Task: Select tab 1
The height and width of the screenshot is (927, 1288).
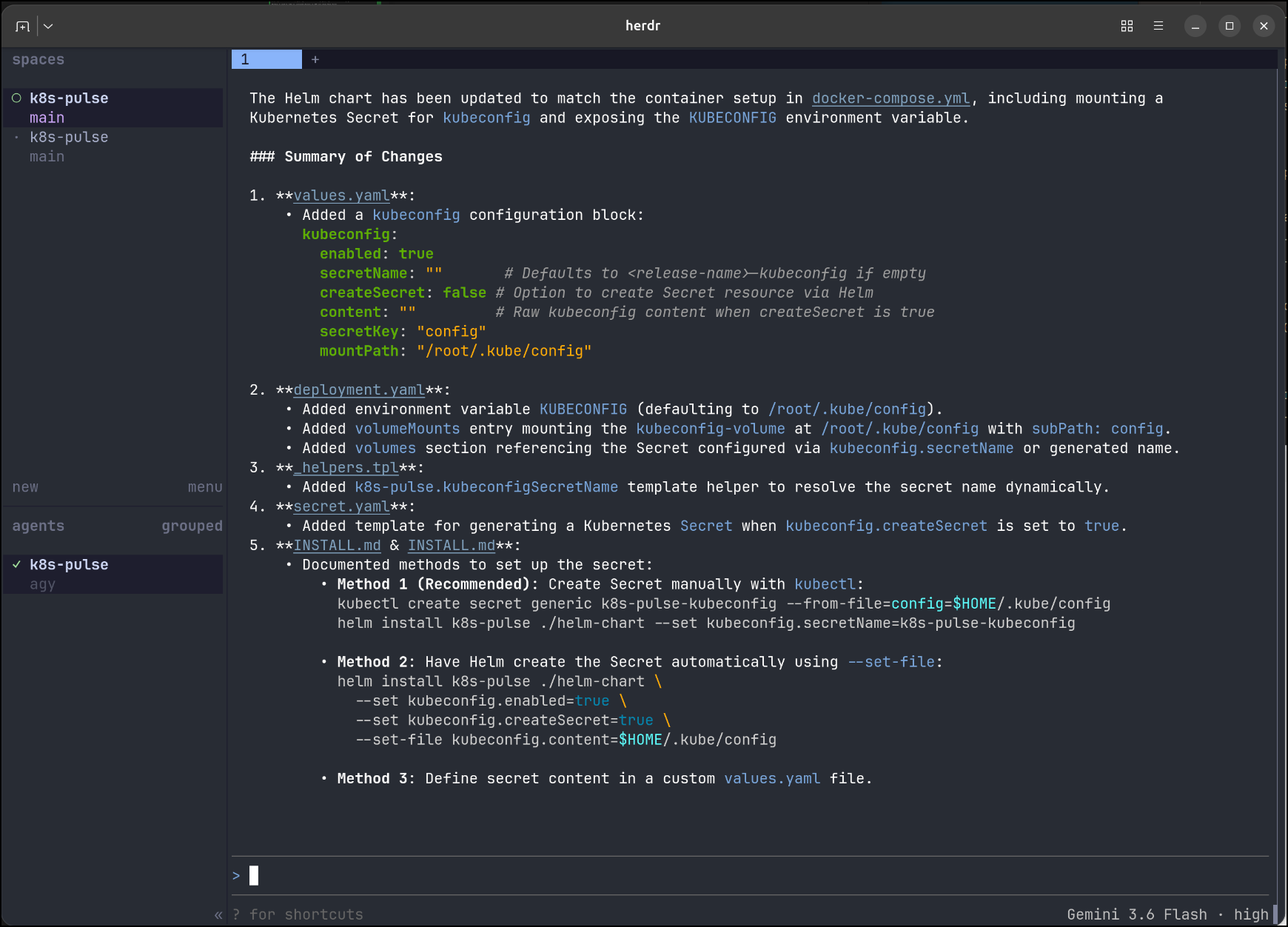Action: pos(266,59)
